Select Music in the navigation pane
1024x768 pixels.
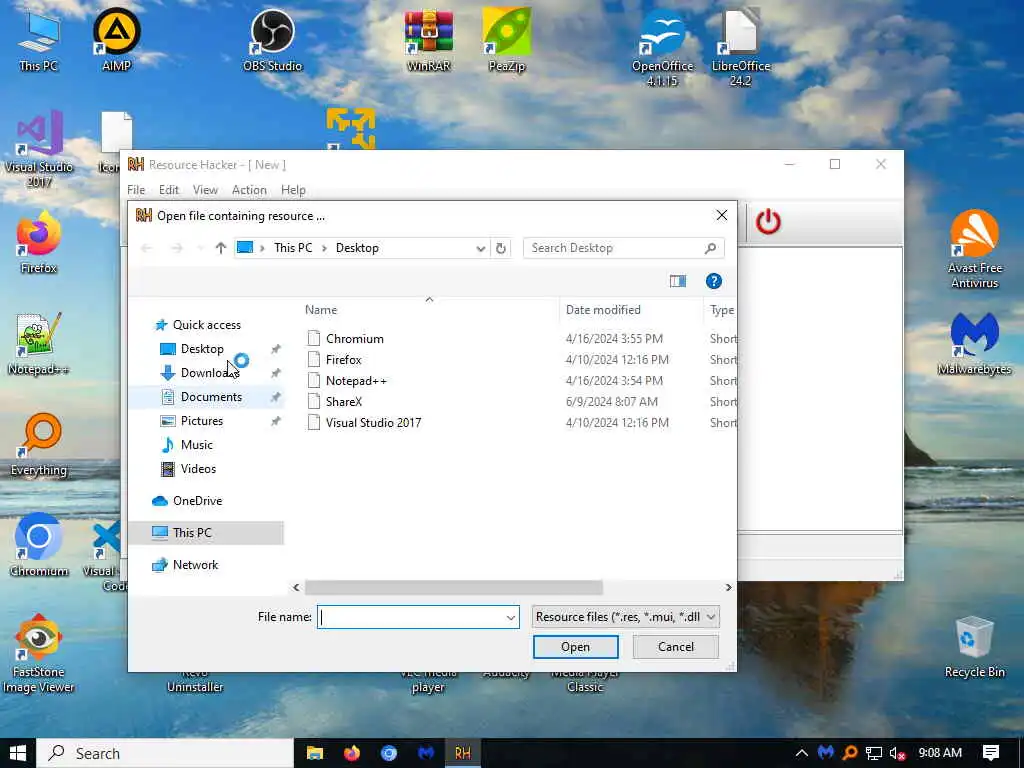[197, 445]
